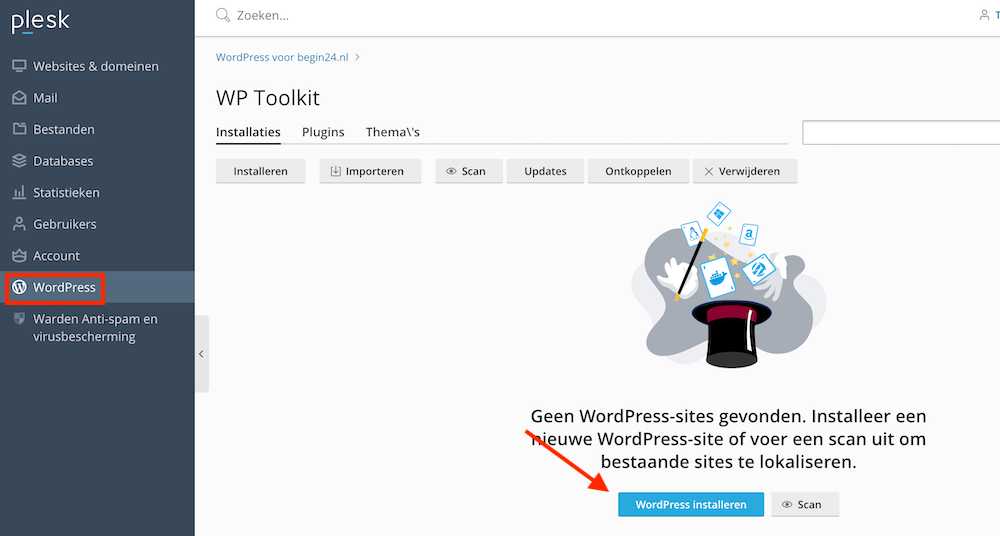This screenshot has height=536, width=1000.
Task: Click the magic hat illustration
Action: click(728, 286)
